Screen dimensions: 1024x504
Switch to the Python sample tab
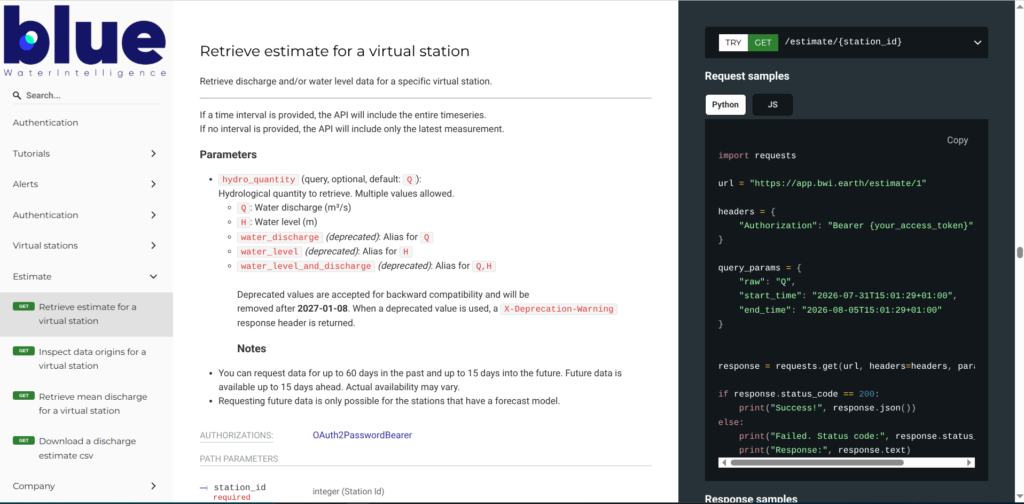pos(726,104)
